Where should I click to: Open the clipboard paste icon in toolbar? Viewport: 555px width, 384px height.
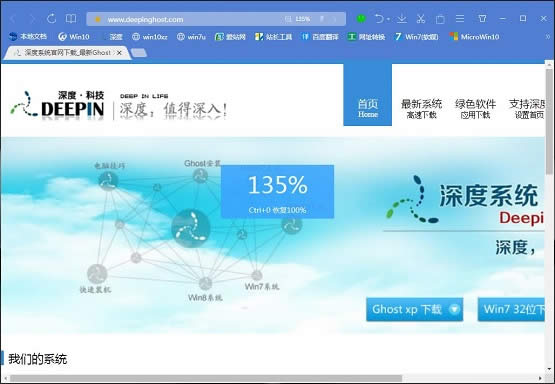pos(440,19)
